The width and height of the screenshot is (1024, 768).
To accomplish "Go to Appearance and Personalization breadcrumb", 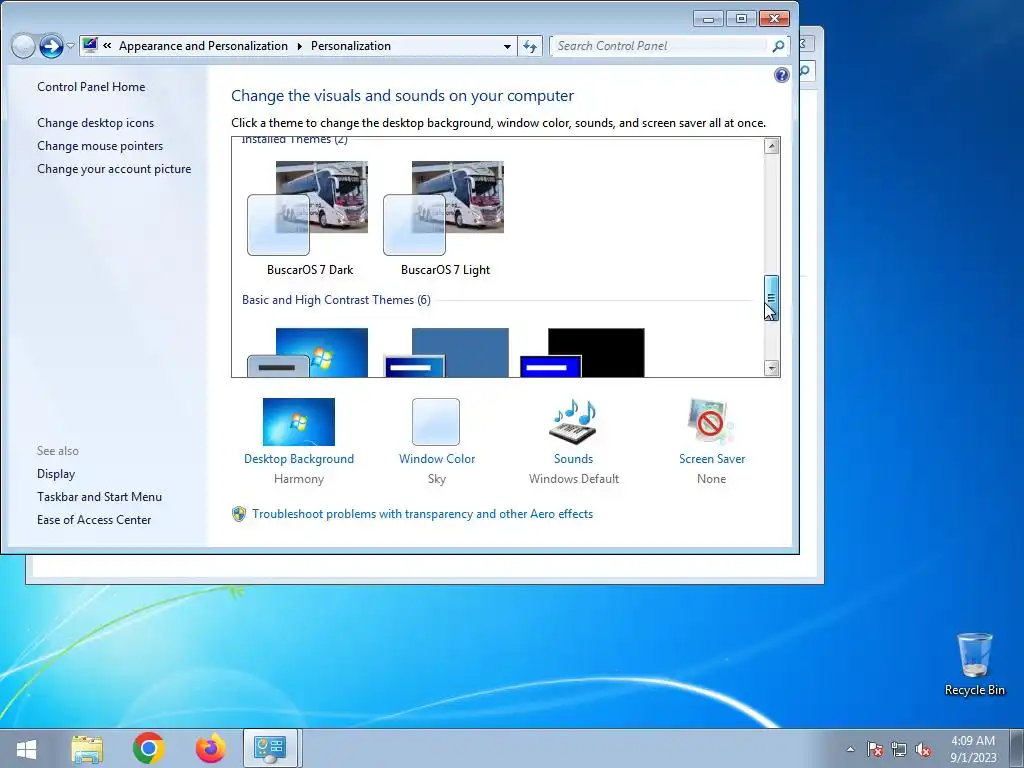I will pyautogui.click(x=203, y=46).
